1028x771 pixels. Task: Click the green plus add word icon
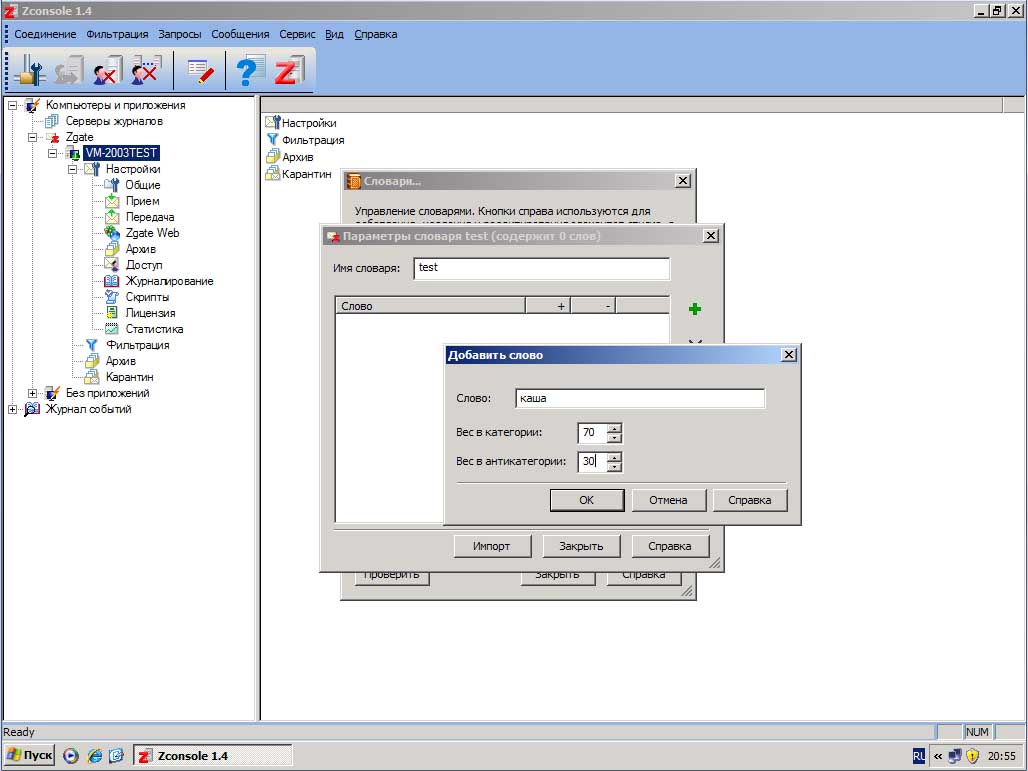coord(695,309)
